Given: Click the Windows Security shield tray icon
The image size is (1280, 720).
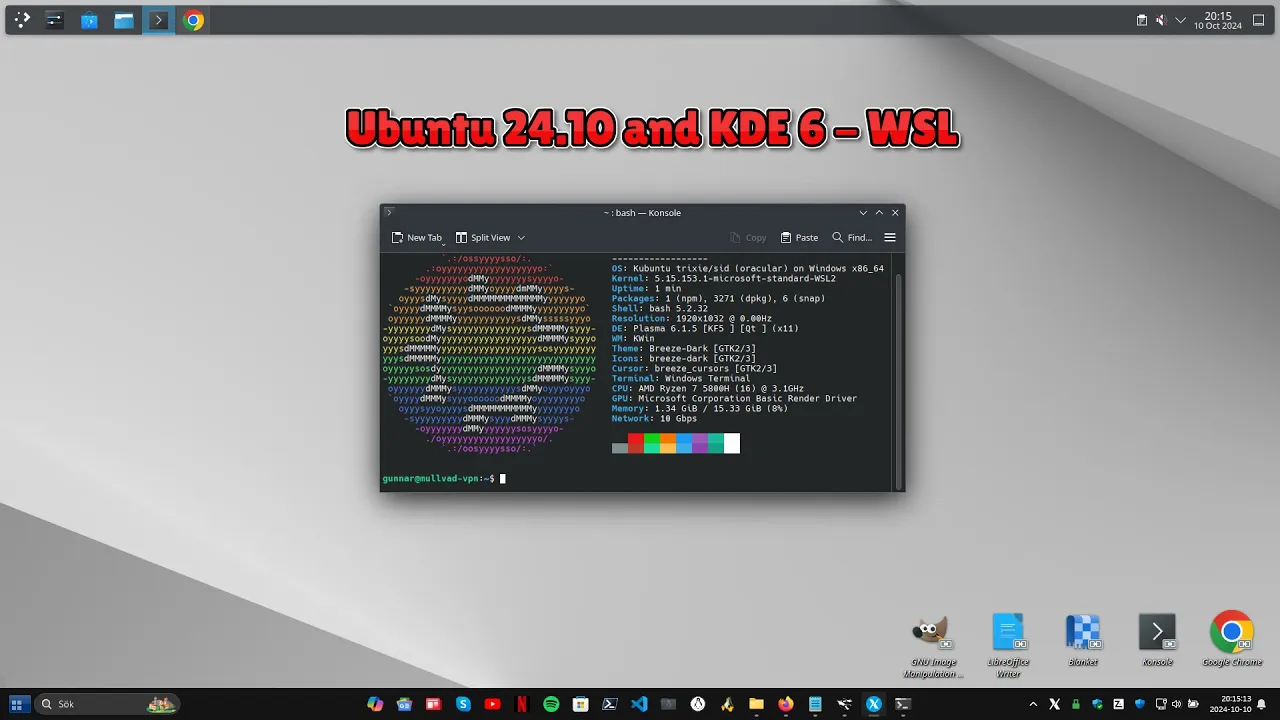Looking at the screenshot, I should (1097, 704).
